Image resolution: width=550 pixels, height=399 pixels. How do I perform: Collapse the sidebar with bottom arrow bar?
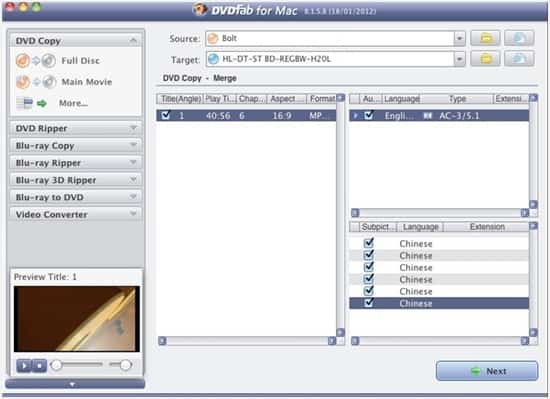coord(75,384)
